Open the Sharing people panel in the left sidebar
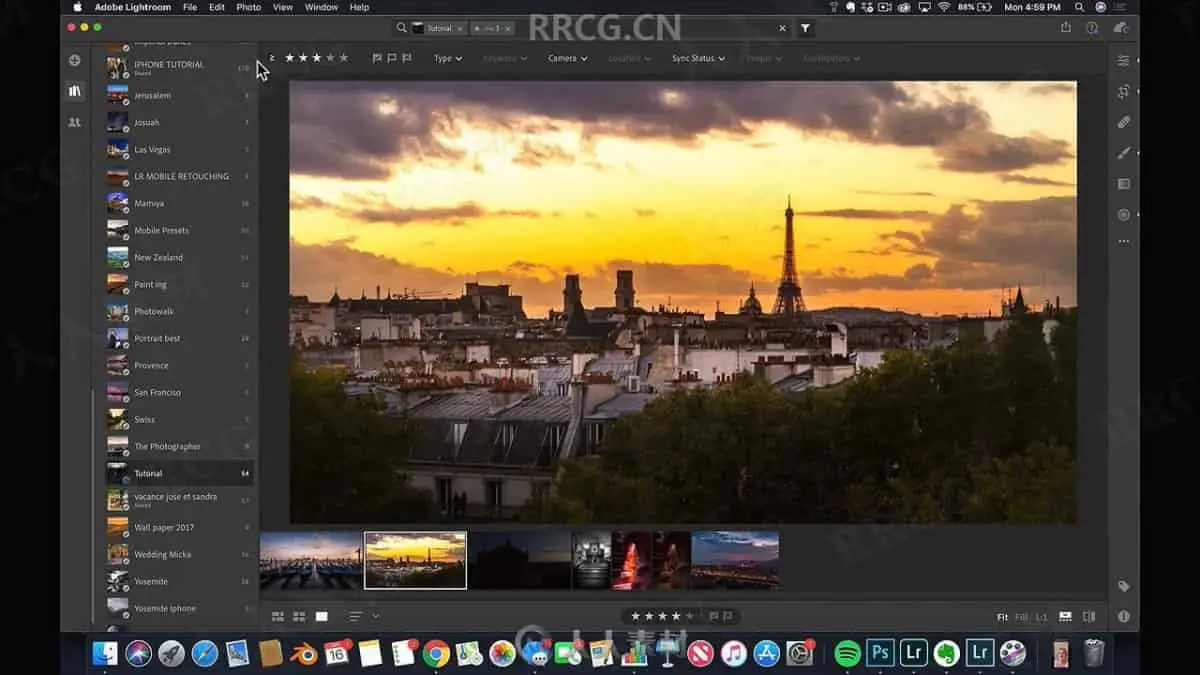This screenshot has height=675, width=1200. click(x=74, y=122)
